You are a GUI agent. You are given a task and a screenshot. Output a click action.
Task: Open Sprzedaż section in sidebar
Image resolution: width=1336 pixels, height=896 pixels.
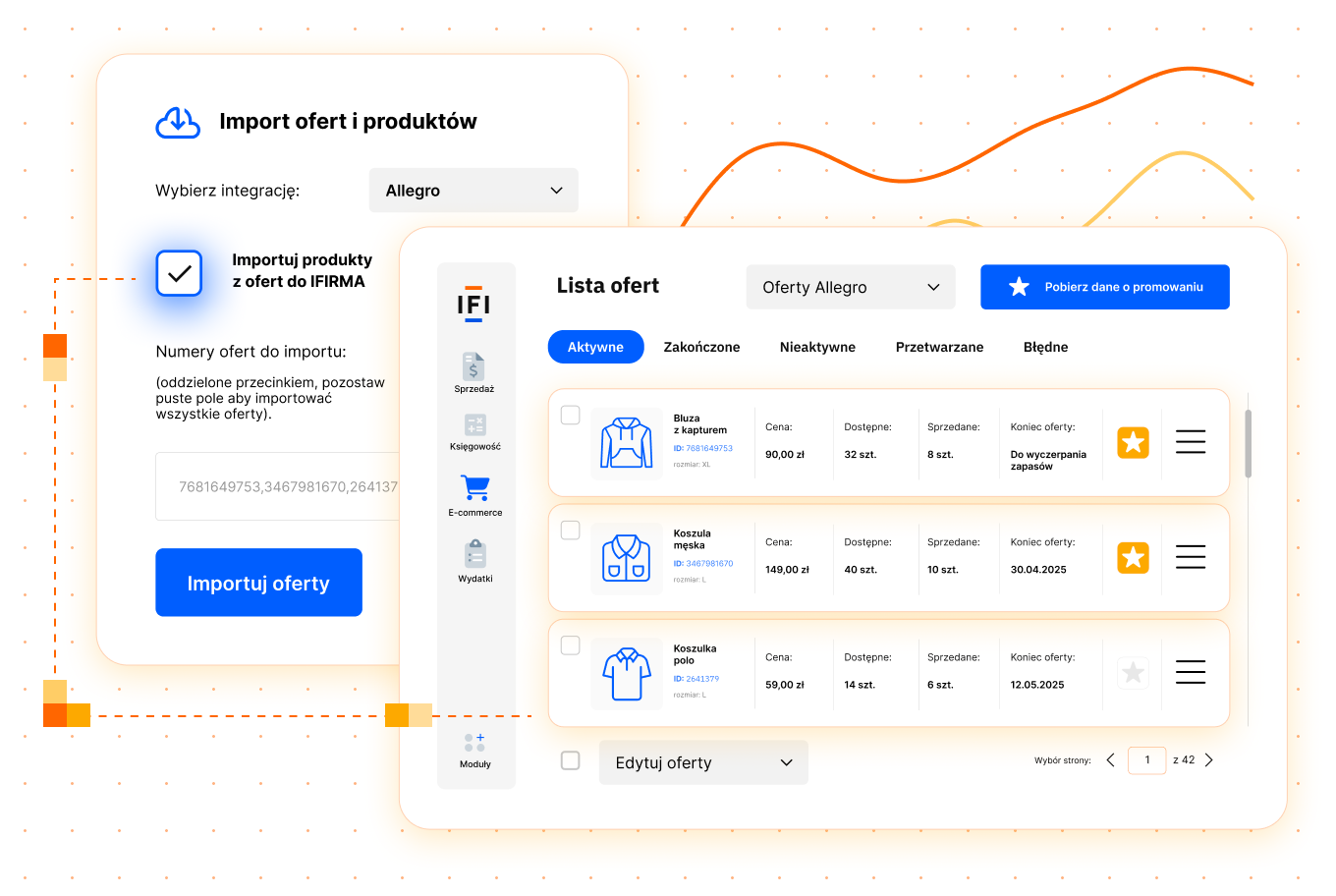[x=474, y=372]
